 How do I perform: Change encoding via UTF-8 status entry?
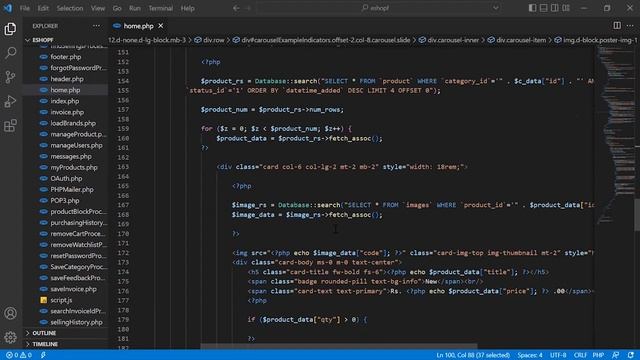point(558,355)
